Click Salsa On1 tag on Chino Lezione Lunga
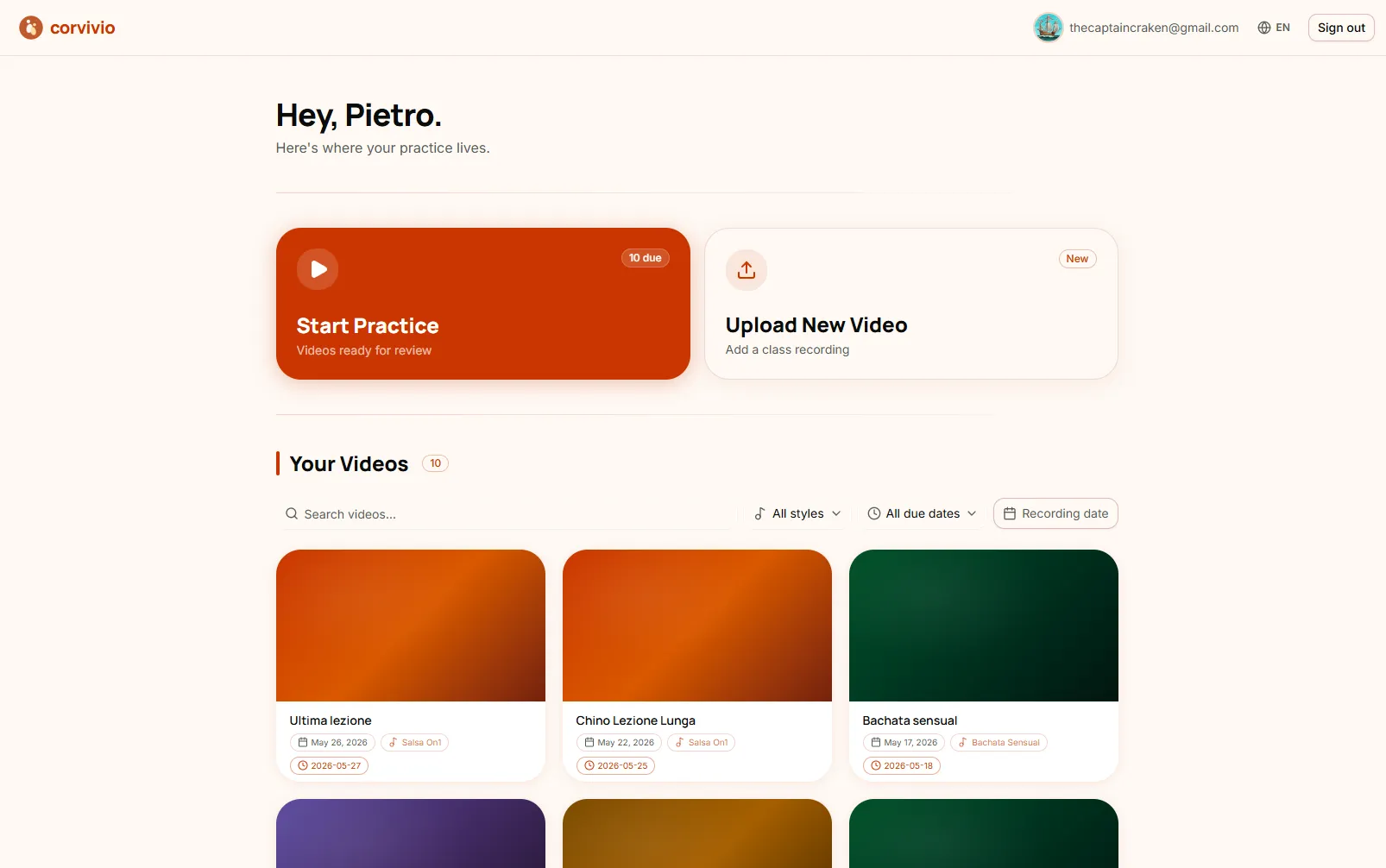Image resolution: width=1386 pixels, height=868 pixels. pos(702,742)
